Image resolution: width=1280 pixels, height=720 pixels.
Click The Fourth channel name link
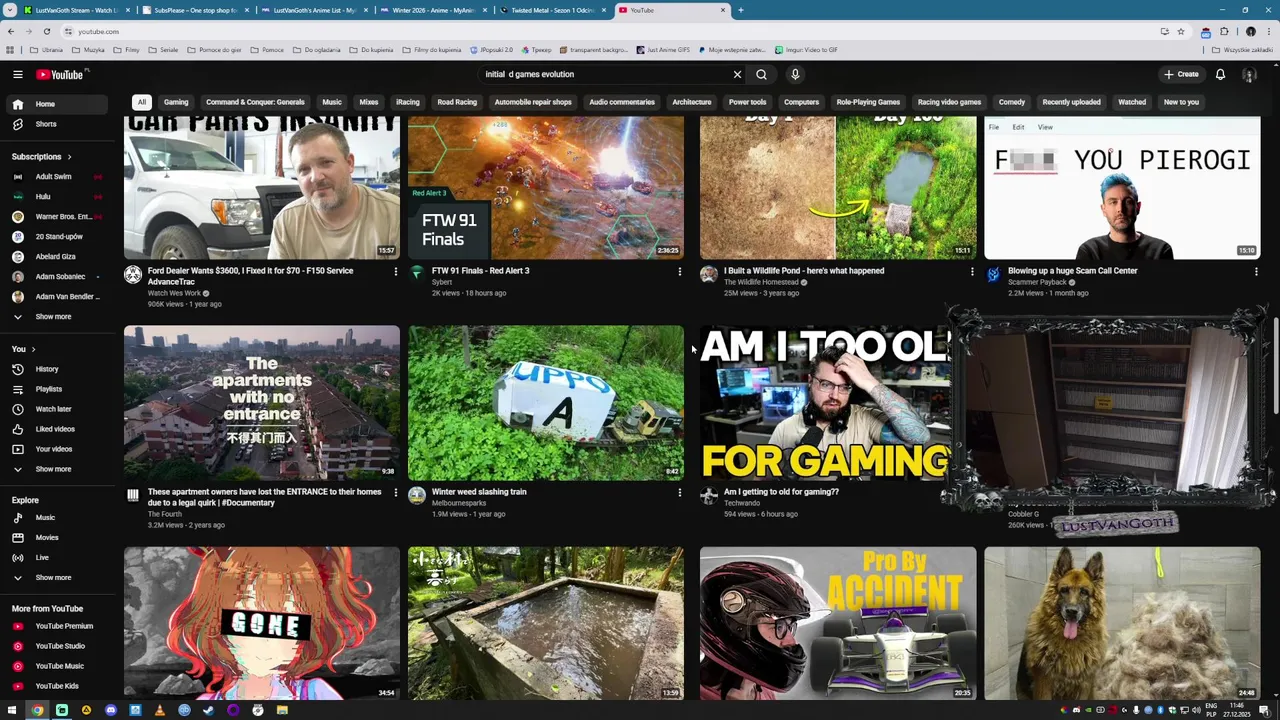(x=165, y=514)
